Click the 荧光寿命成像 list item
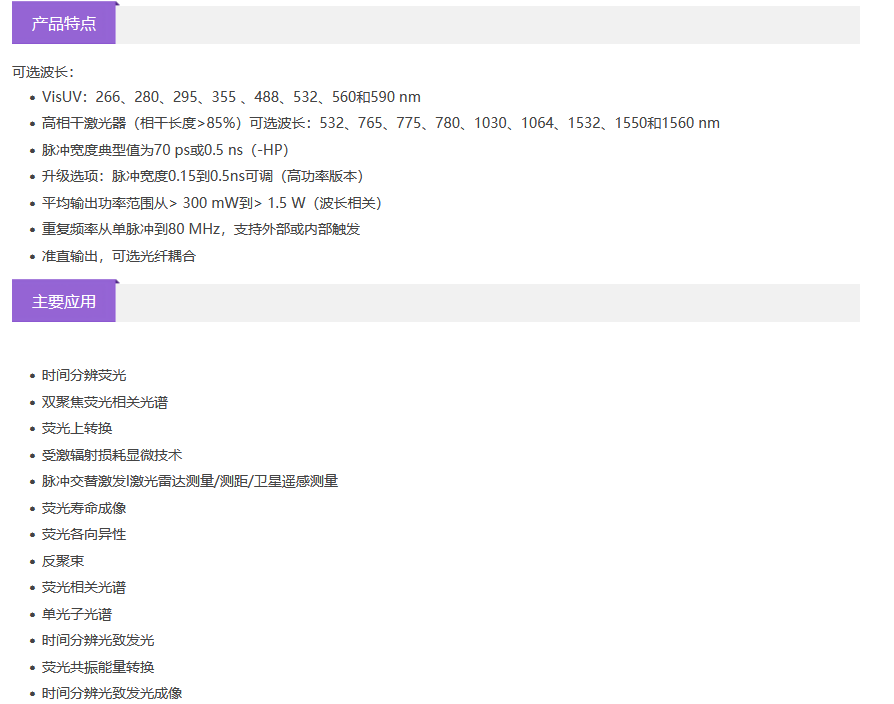This screenshot has height=704, width=894. [x=84, y=508]
